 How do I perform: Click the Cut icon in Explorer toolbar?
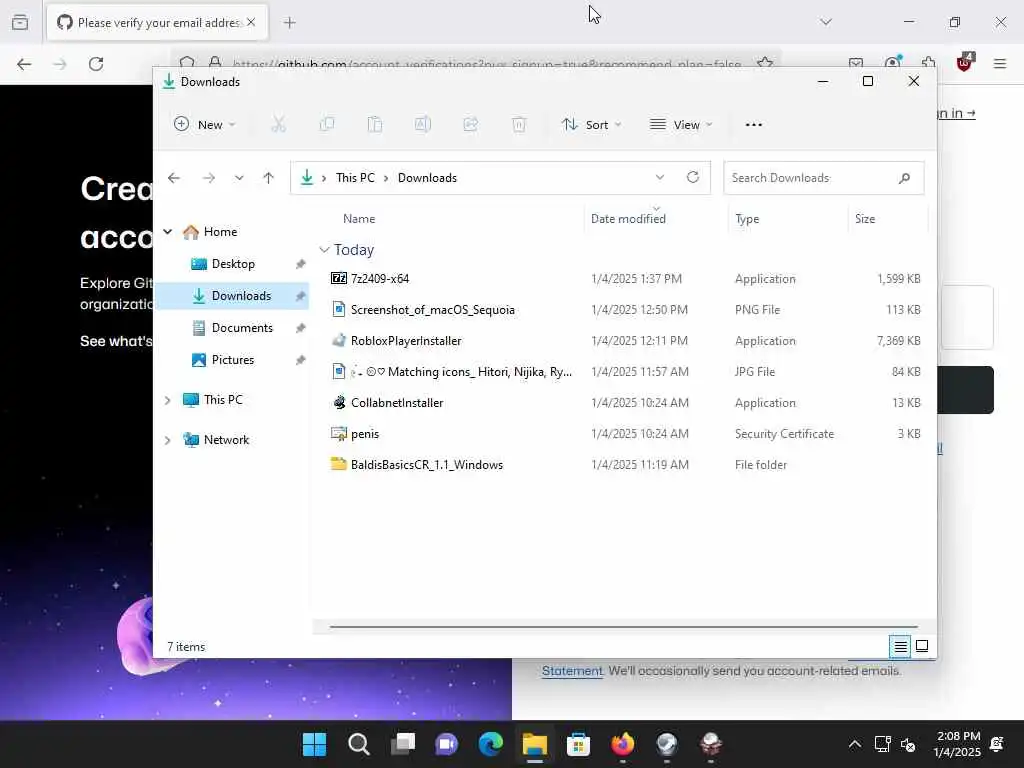pyautogui.click(x=279, y=124)
